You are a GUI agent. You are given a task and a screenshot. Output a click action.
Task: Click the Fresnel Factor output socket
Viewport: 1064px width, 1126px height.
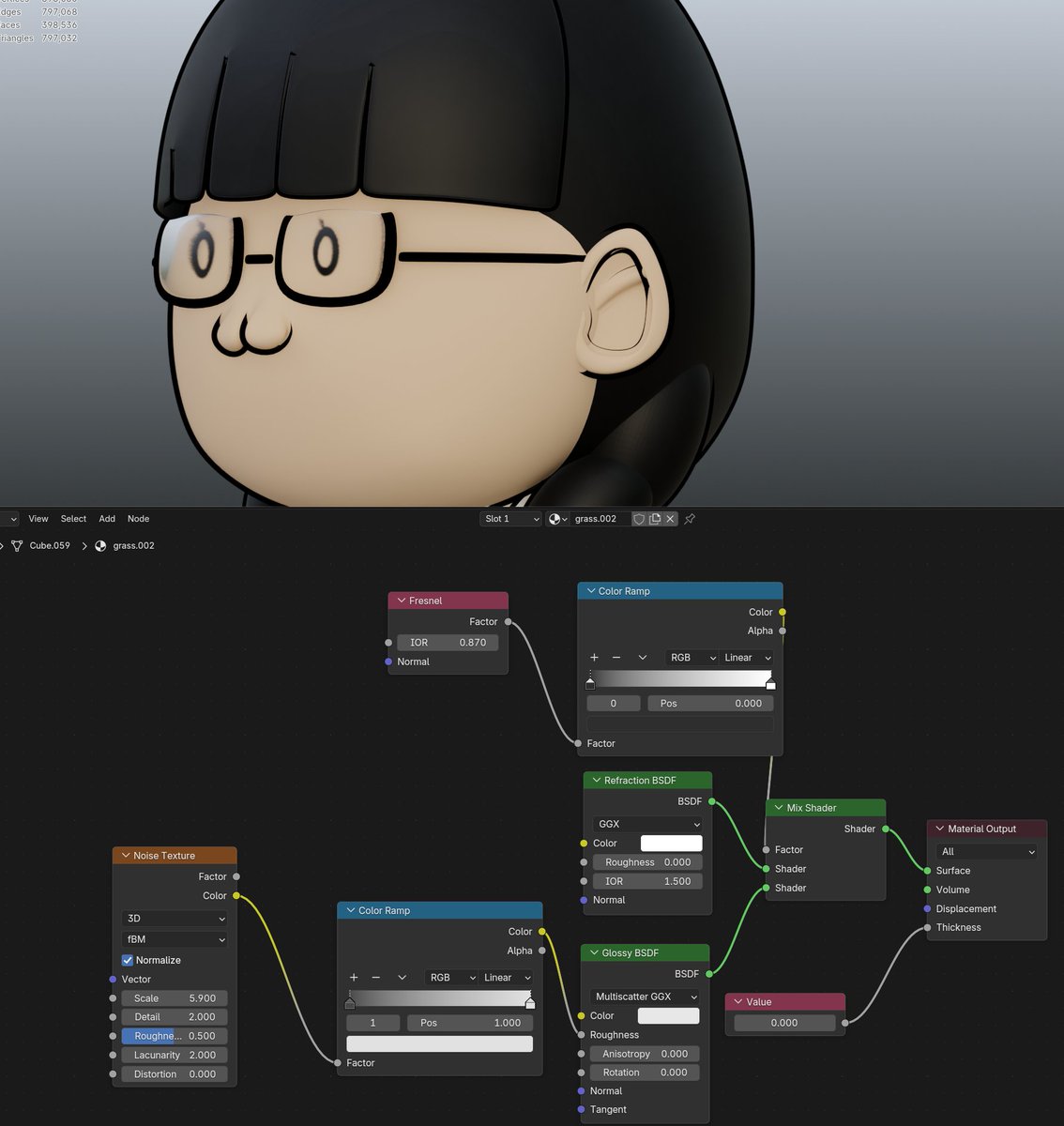[x=509, y=621]
